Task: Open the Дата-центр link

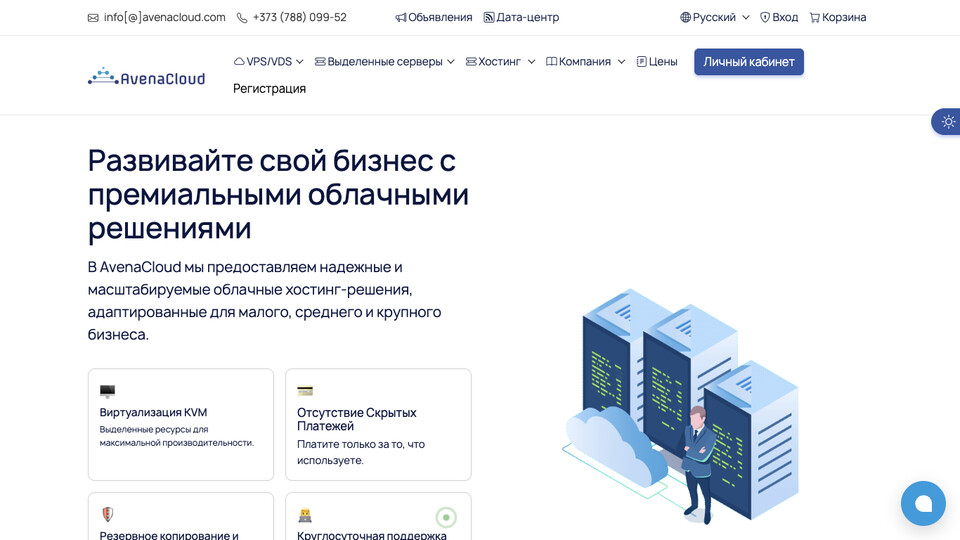Action: 522,18
